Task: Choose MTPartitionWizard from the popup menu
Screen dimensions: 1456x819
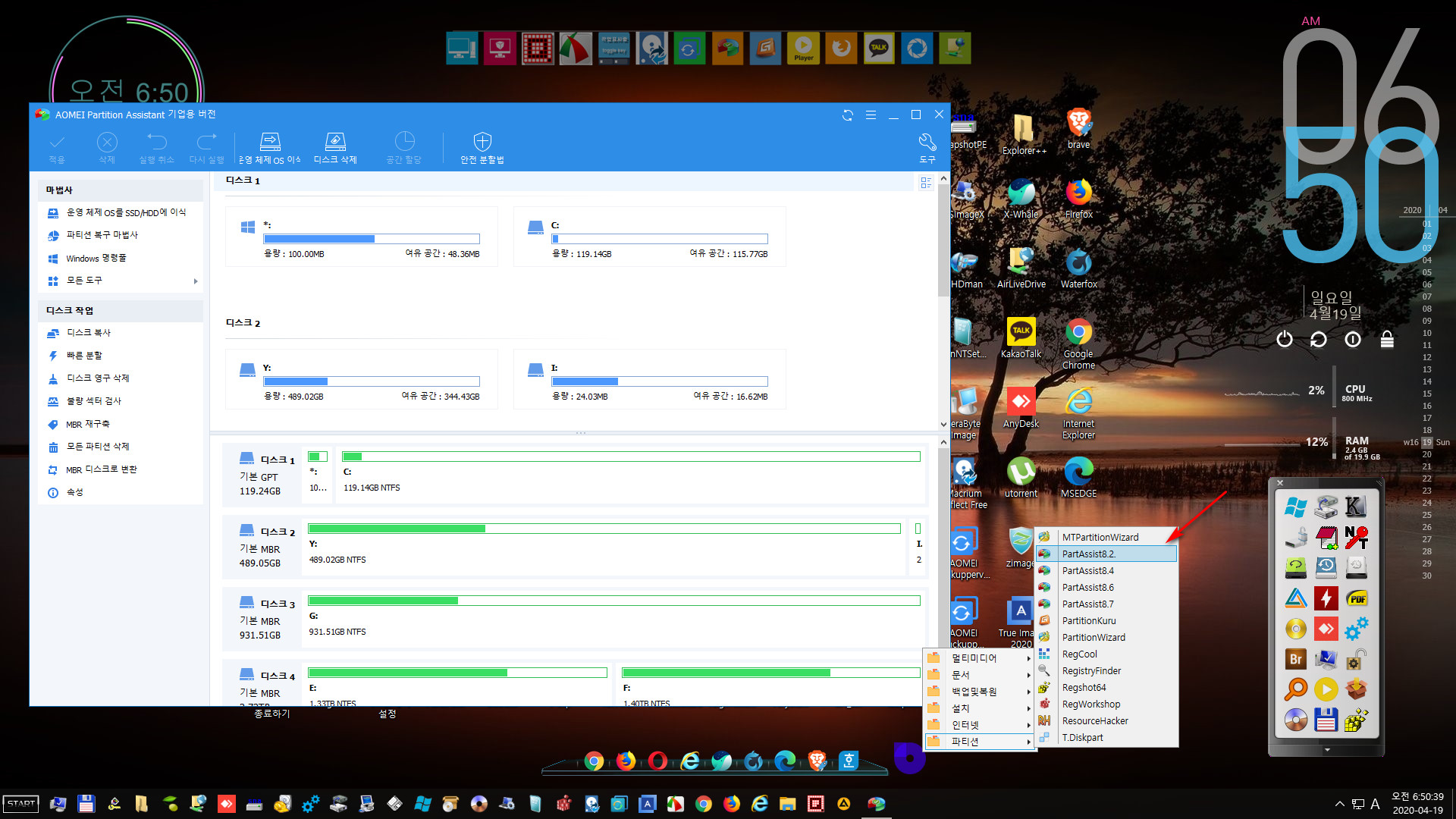Action: [x=1106, y=537]
